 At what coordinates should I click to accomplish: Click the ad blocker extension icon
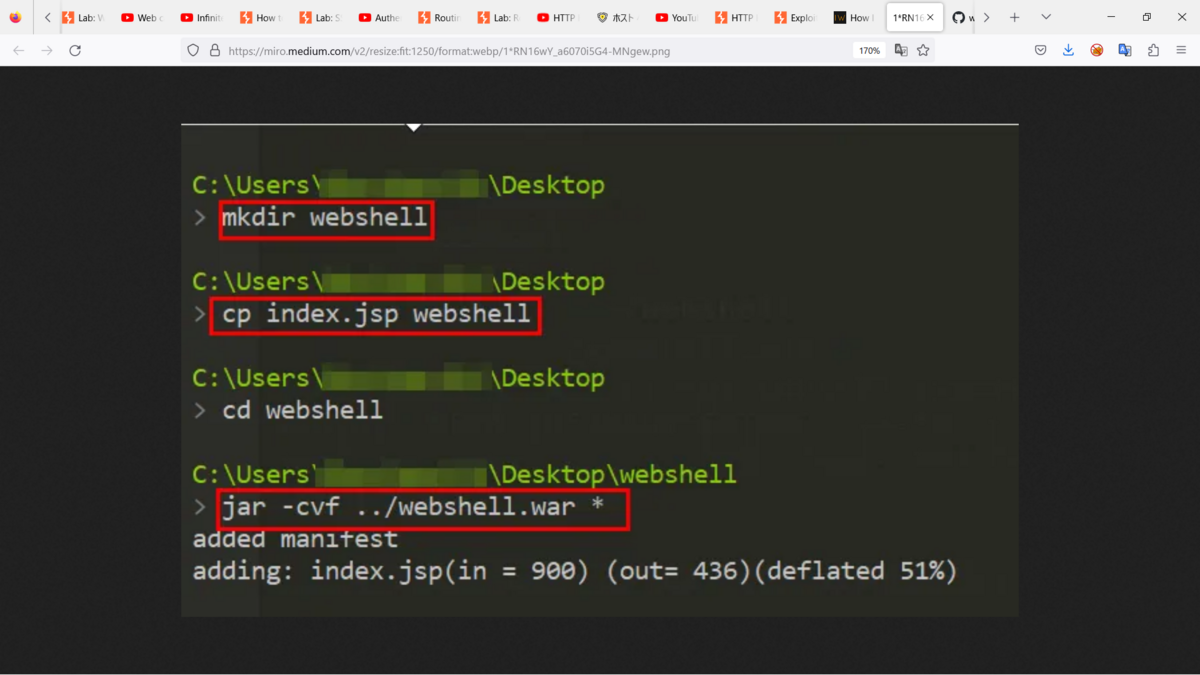[x=1096, y=49]
